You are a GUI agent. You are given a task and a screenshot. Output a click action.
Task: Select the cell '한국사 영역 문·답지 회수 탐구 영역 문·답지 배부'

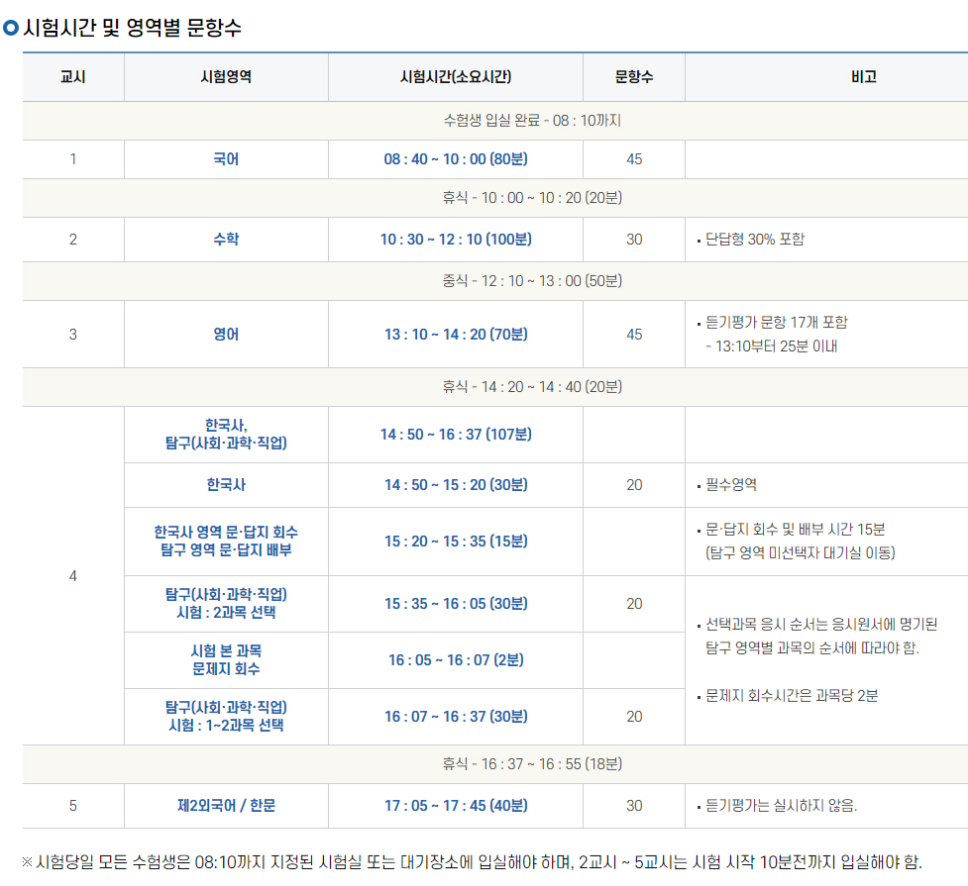[x=226, y=541]
